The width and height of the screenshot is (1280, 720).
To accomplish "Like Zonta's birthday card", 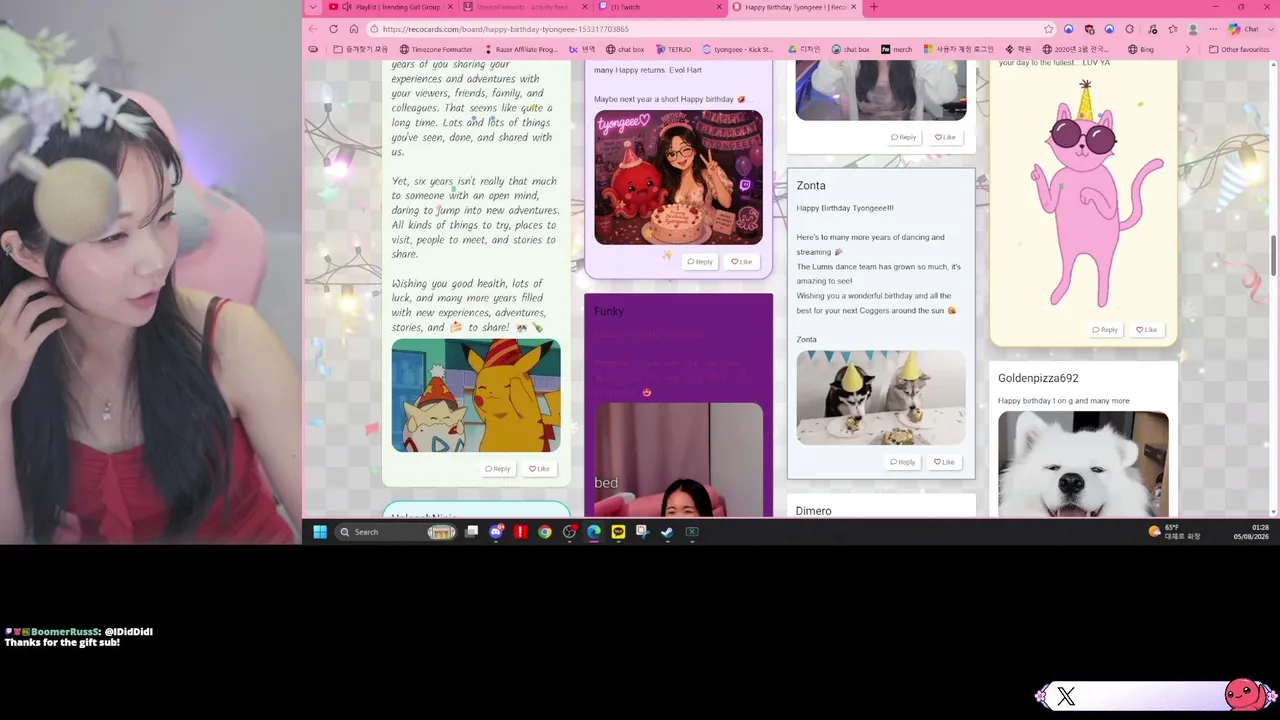I will [x=944, y=462].
